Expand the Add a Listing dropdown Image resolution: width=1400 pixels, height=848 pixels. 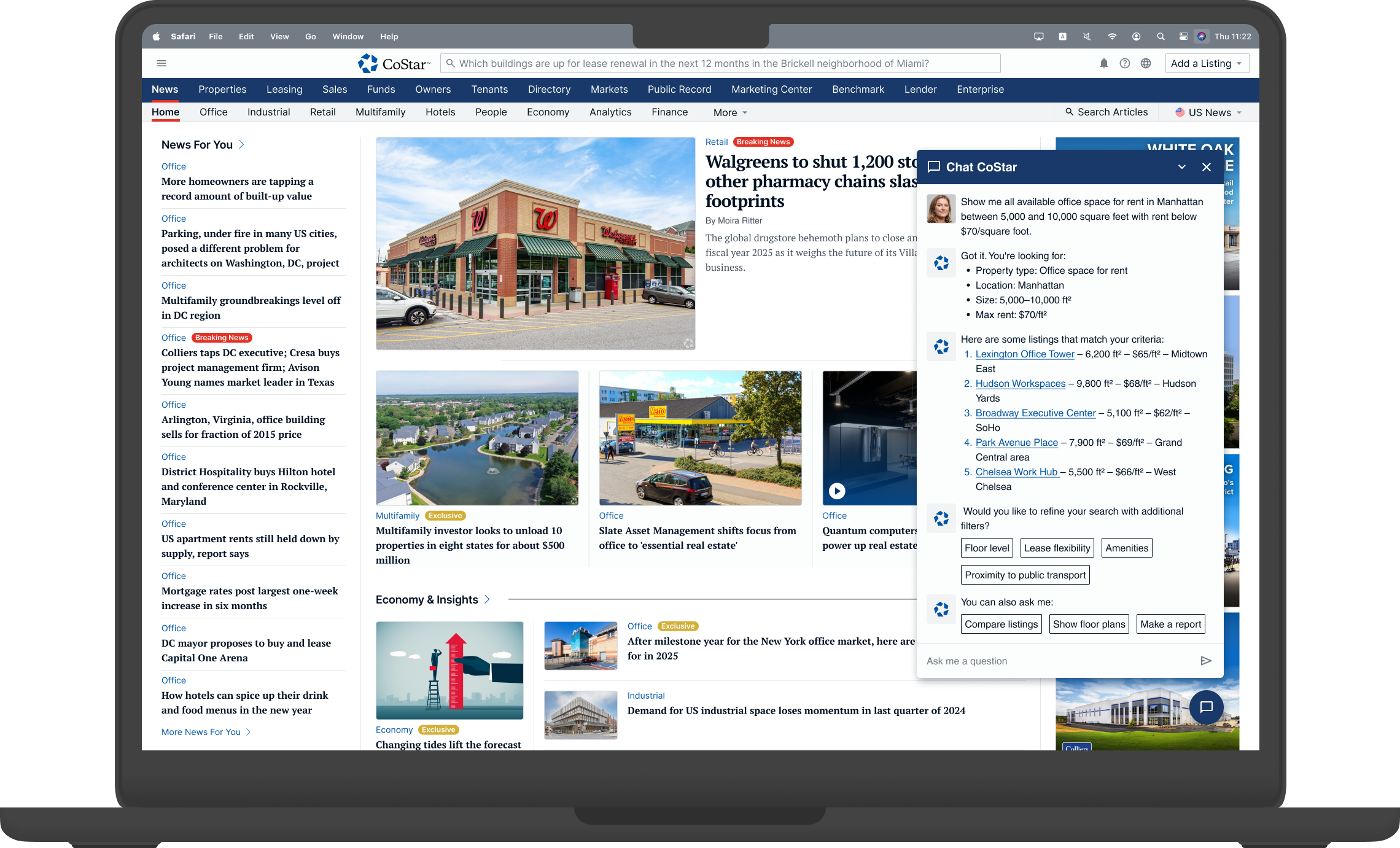(1207, 63)
